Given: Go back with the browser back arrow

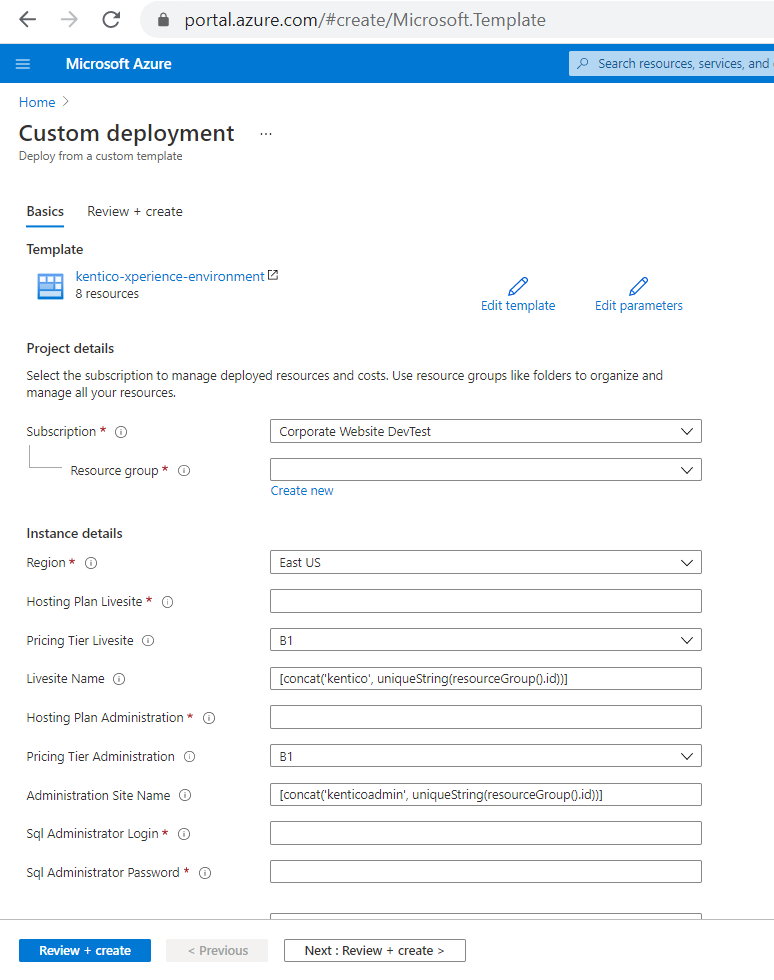Looking at the screenshot, I should coord(28,20).
